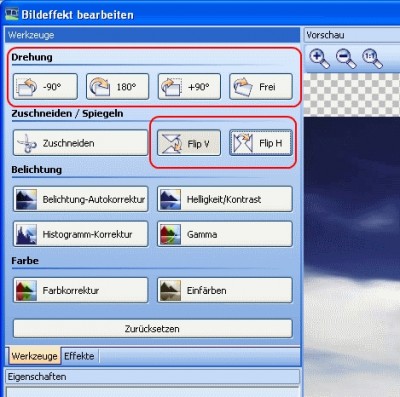This screenshot has width=400, height=397.
Task: Flip image vertically with Flip V
Action: [x=189, y=143]
